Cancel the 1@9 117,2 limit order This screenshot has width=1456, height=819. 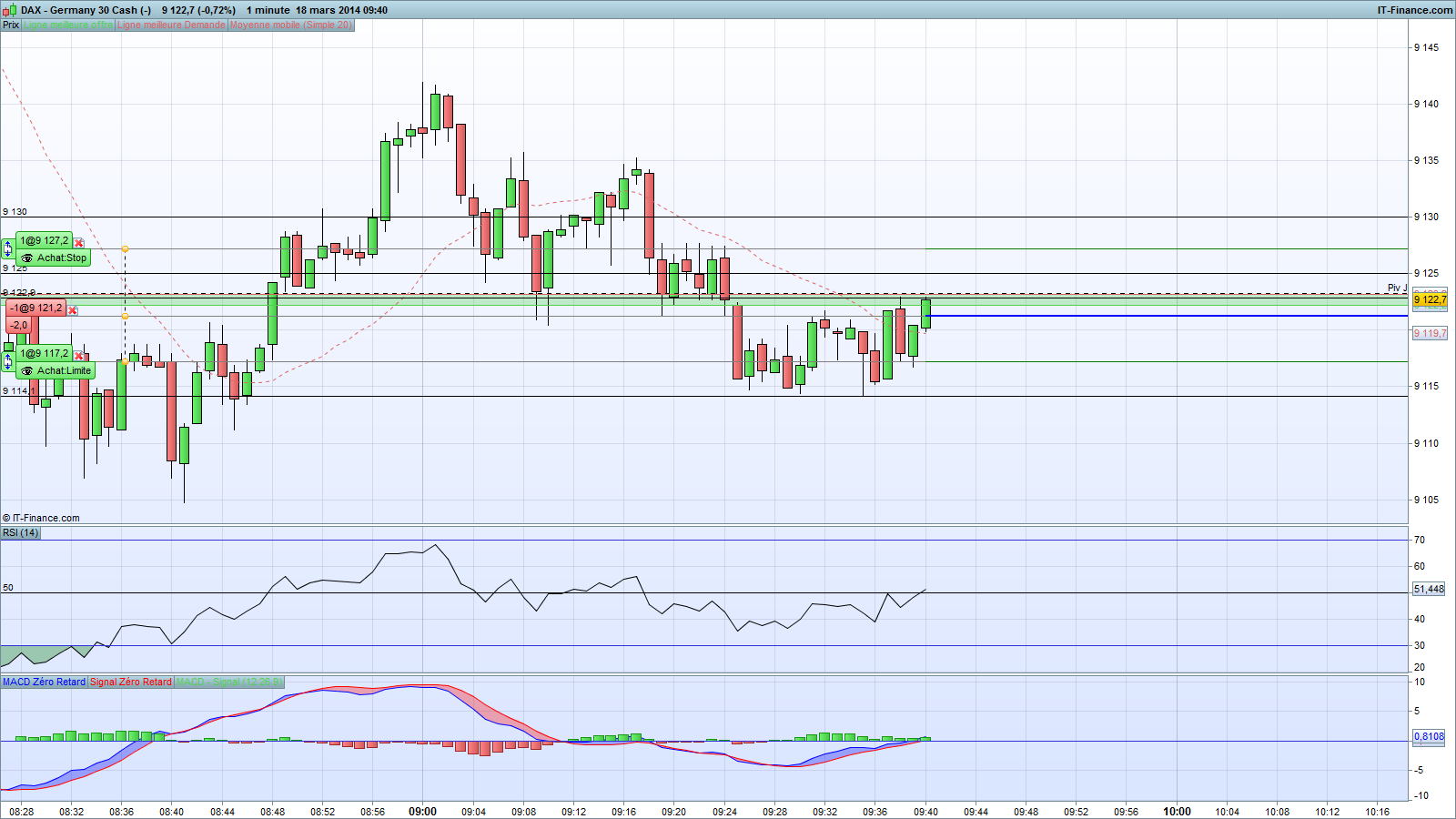pos(79,356)
